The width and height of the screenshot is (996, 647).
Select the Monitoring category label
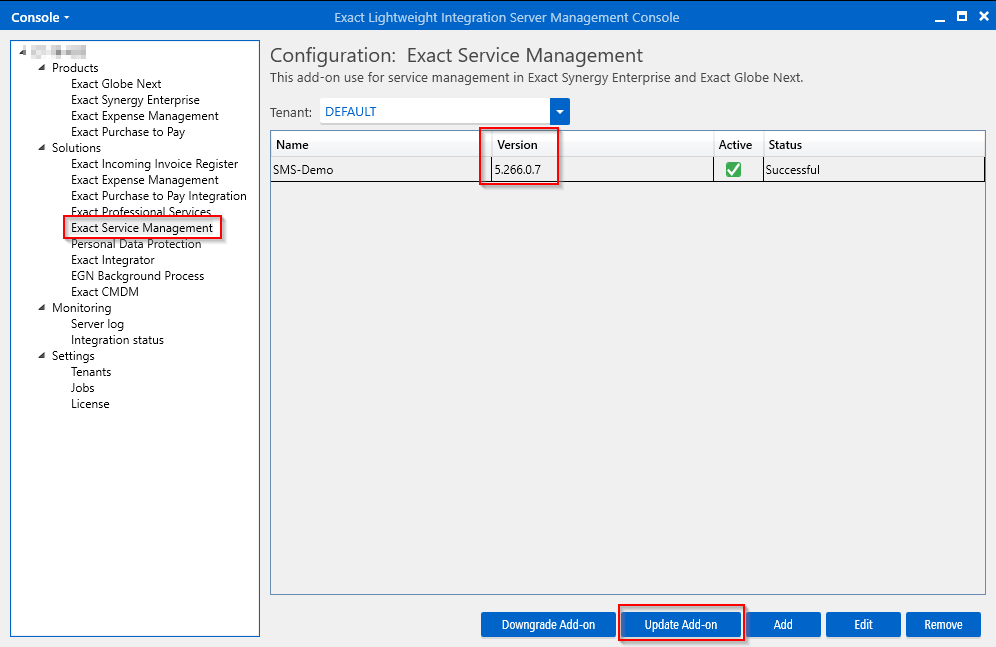click(x=81, y=308)
